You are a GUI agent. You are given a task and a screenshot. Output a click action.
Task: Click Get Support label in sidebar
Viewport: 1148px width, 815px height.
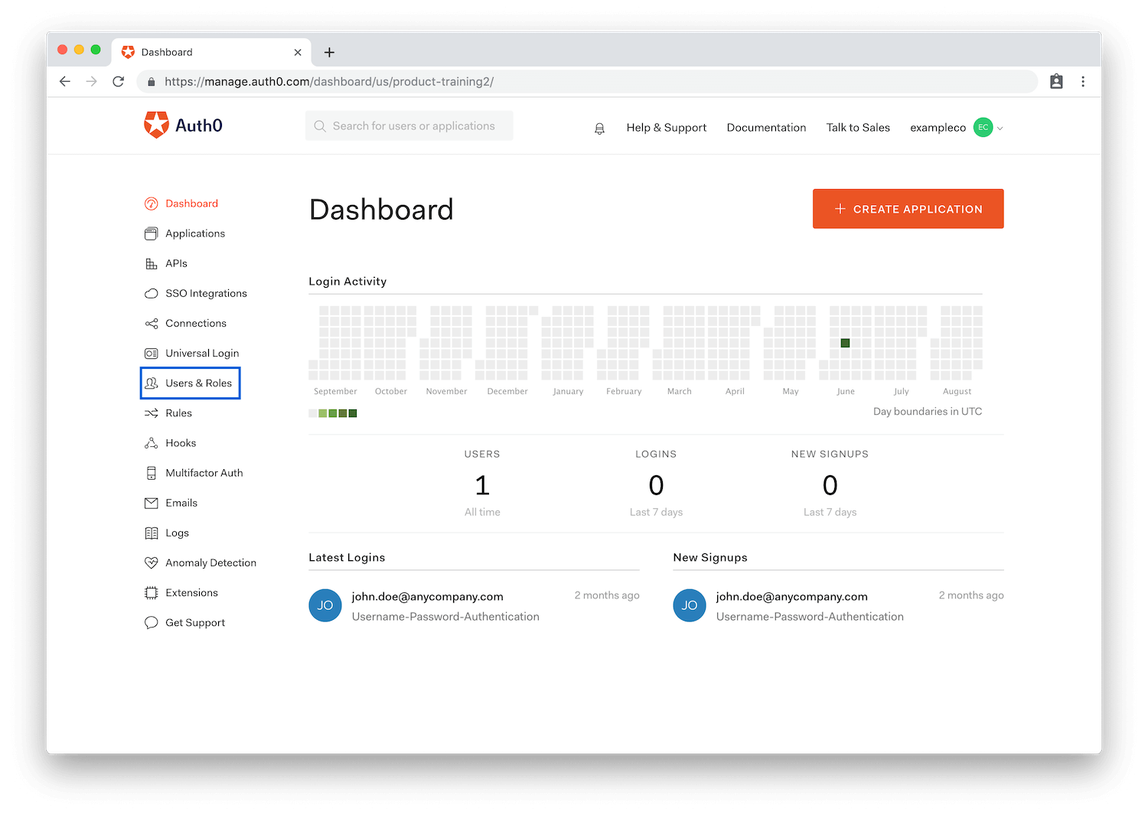click(x=195, y=623)
